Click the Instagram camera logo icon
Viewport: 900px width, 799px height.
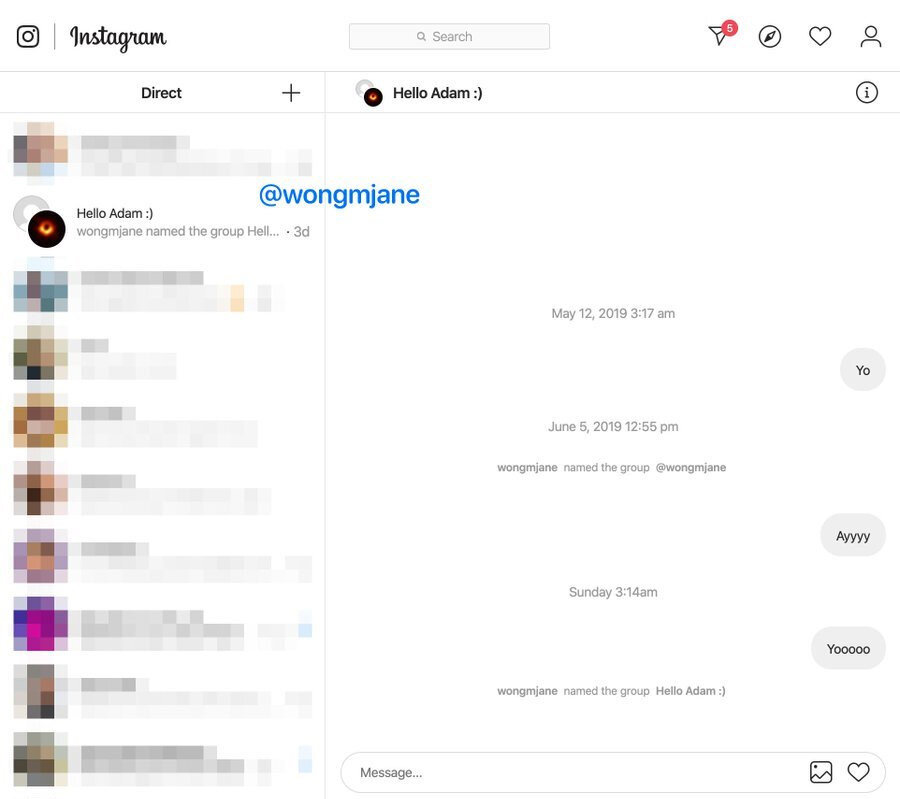pos(28,37)
